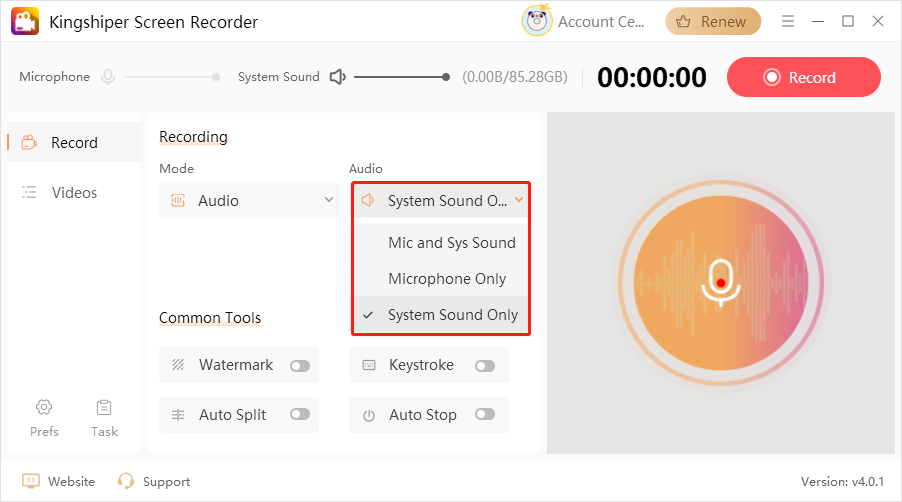Click the Auto Stop label
902x502 pixels.
pos(423,415)
